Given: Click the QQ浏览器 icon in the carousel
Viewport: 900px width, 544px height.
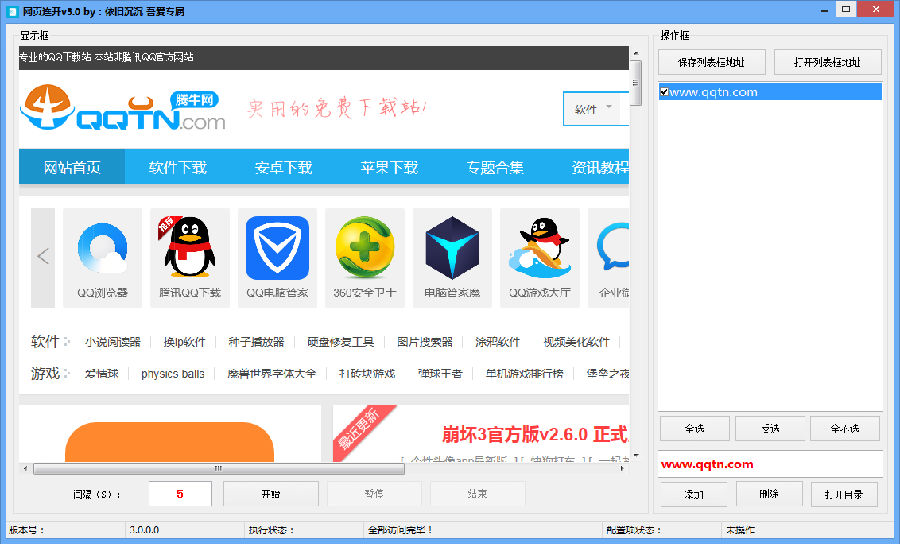Looking at the screenshot, I should coord(102,248).
